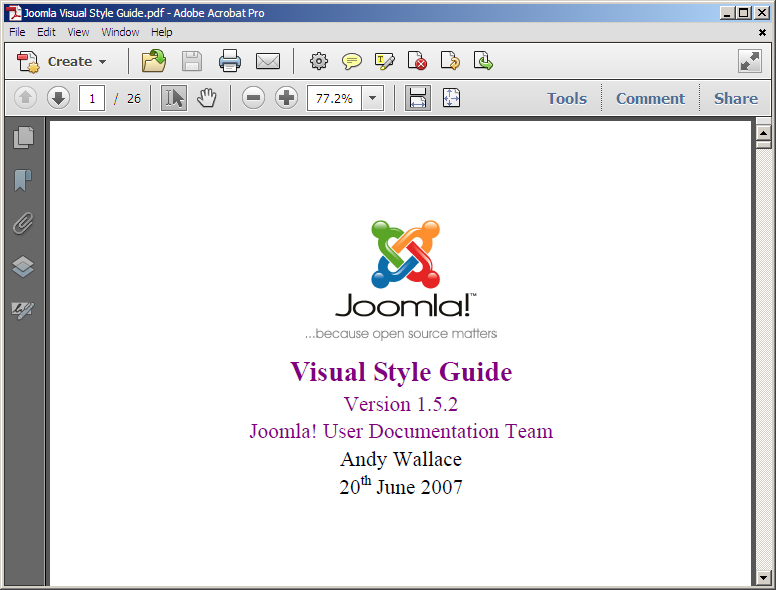Image resolution: width=776 pixels, height=590 pixels.
Task: Open the zoom percentage dropdown arrow
Action: 373,98
